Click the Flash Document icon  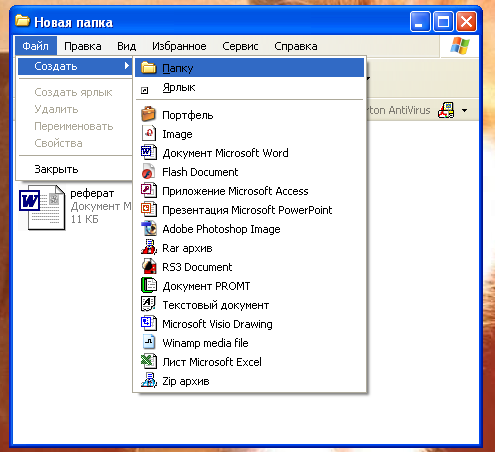148,171
